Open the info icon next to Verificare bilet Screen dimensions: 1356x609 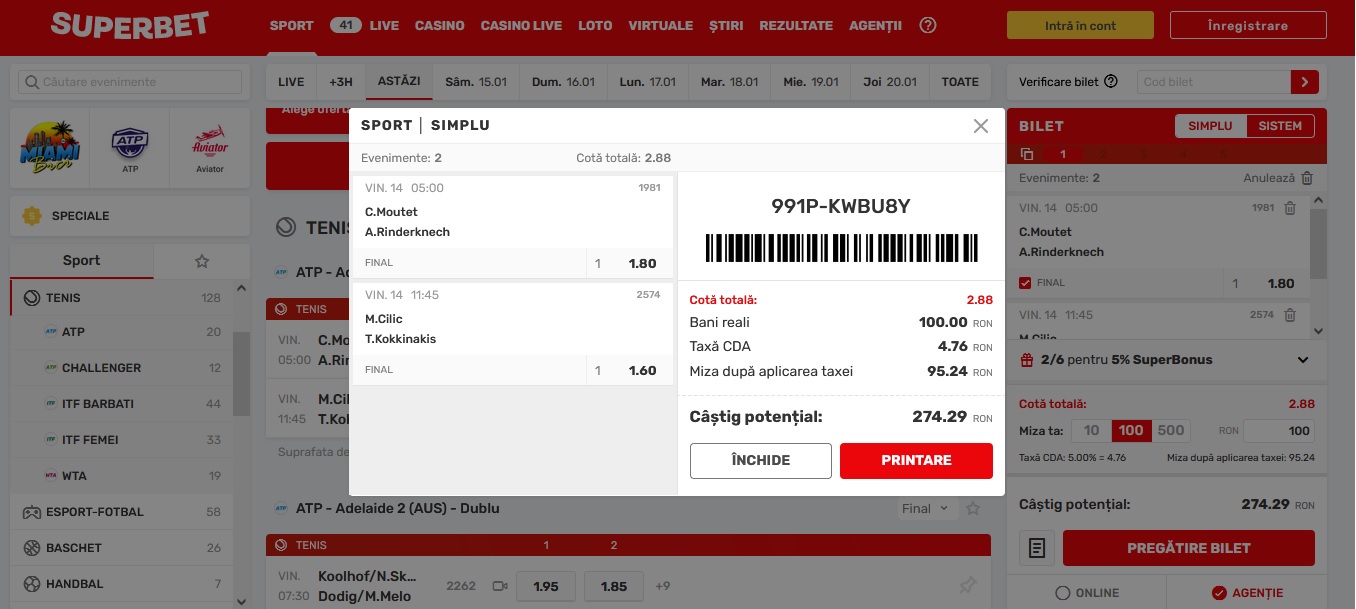[1111, 82]
